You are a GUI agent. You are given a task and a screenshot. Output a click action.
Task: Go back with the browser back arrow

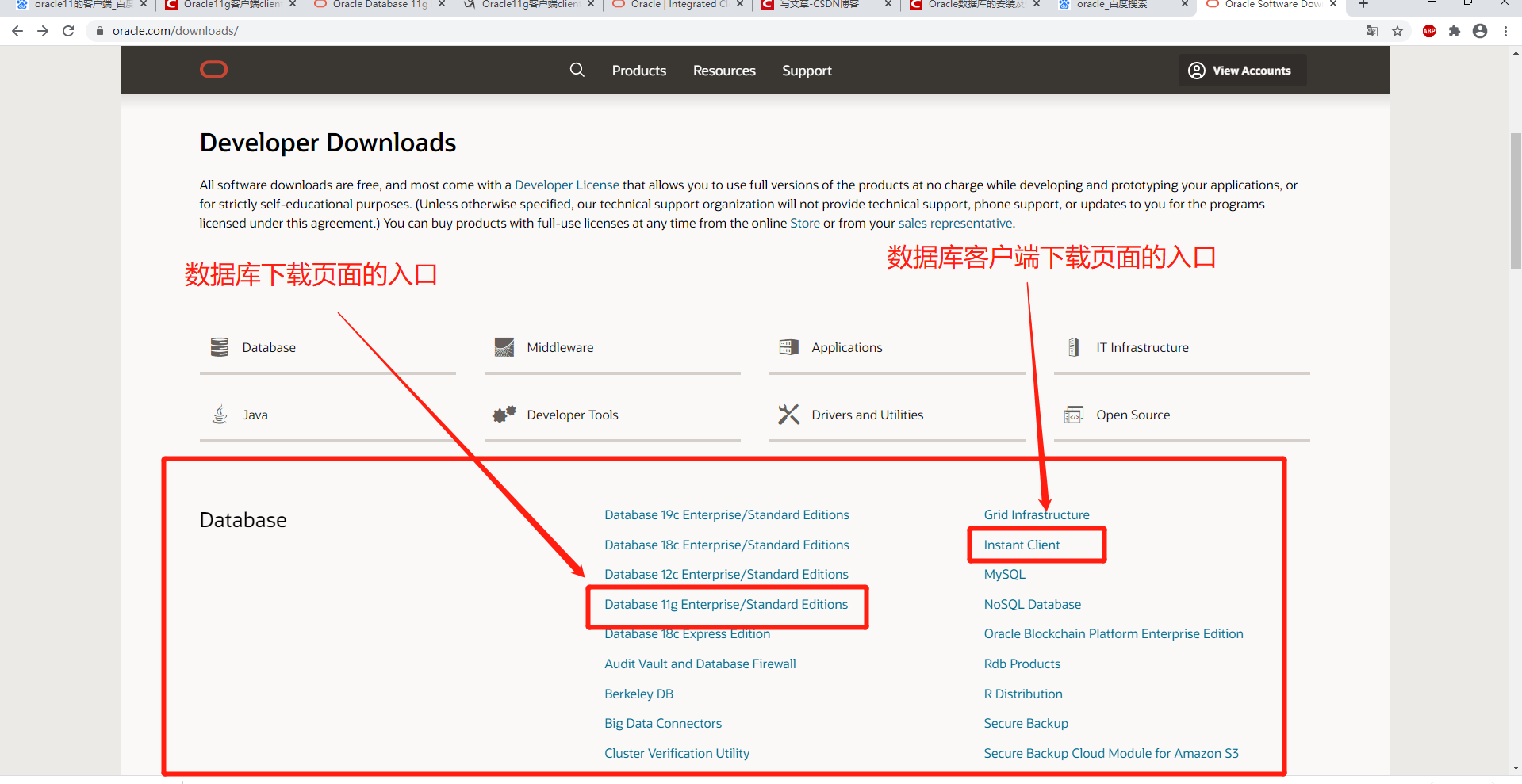(x=17, y=31)
